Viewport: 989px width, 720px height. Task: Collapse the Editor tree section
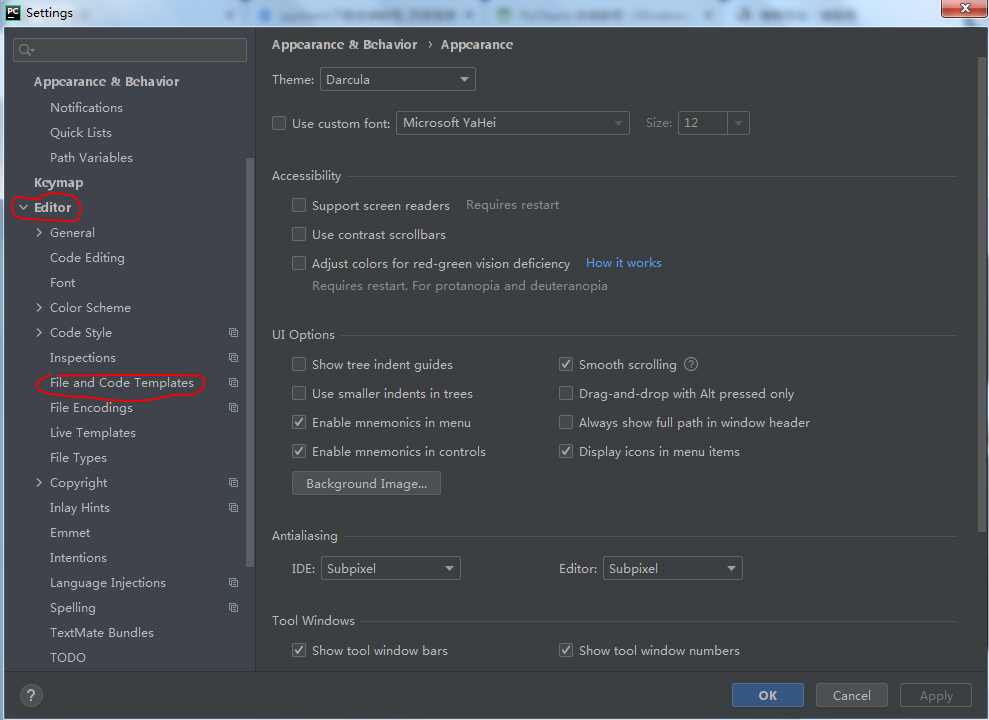pos(24,207)
